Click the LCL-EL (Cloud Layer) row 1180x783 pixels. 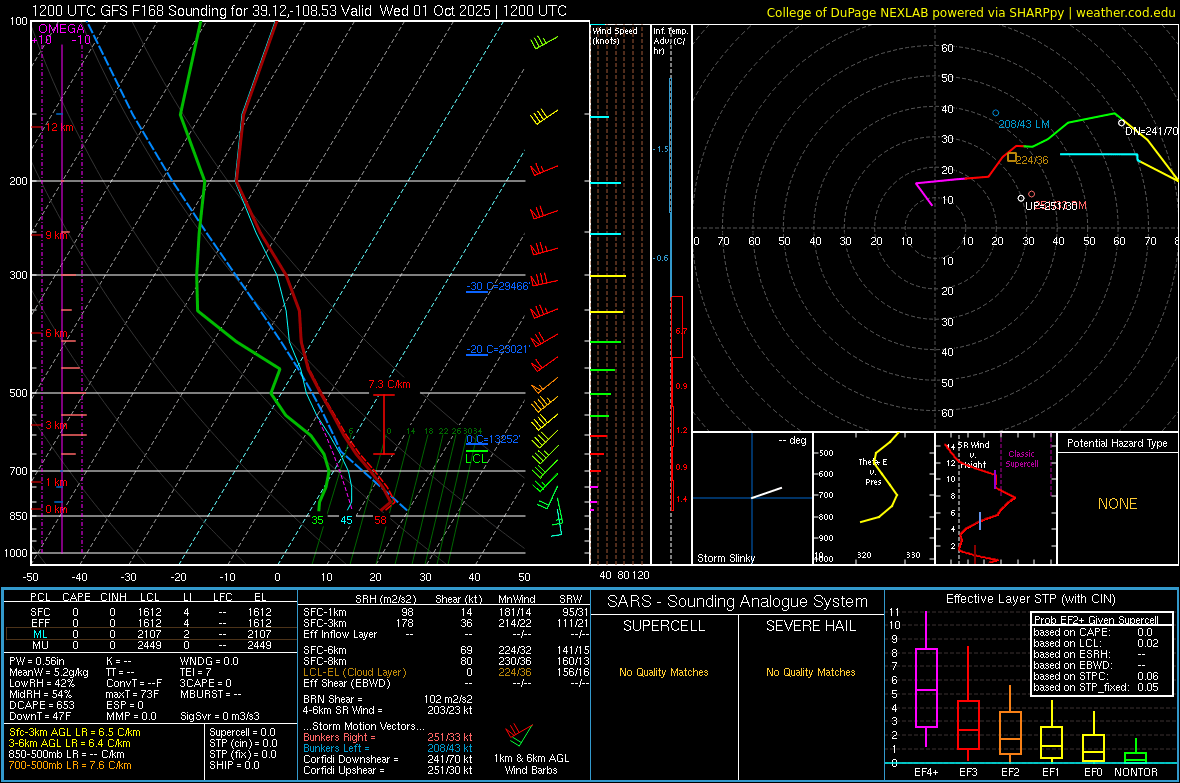tap(446, 672)
